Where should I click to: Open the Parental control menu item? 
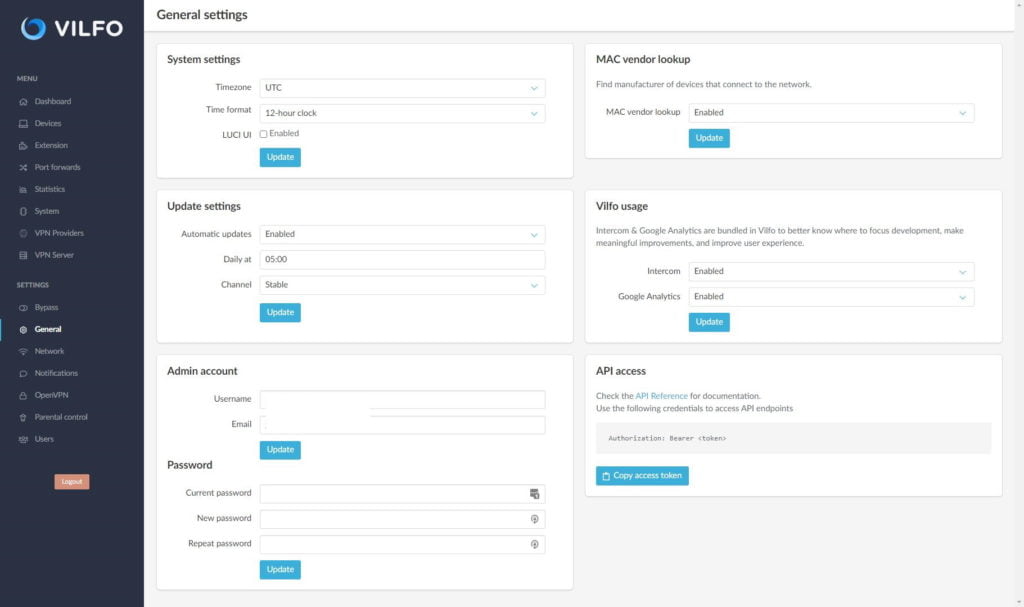[61, 417]
